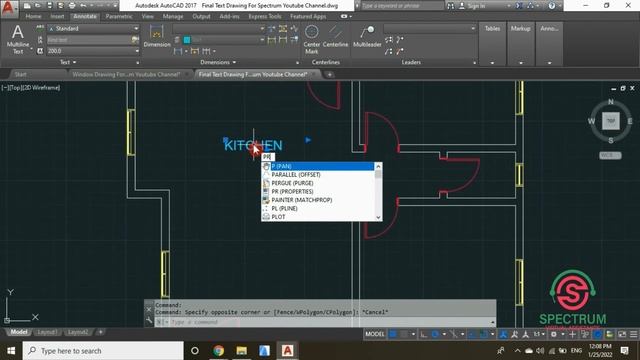Click the Autodesk Exchange Apps icon

pos(520,6)
